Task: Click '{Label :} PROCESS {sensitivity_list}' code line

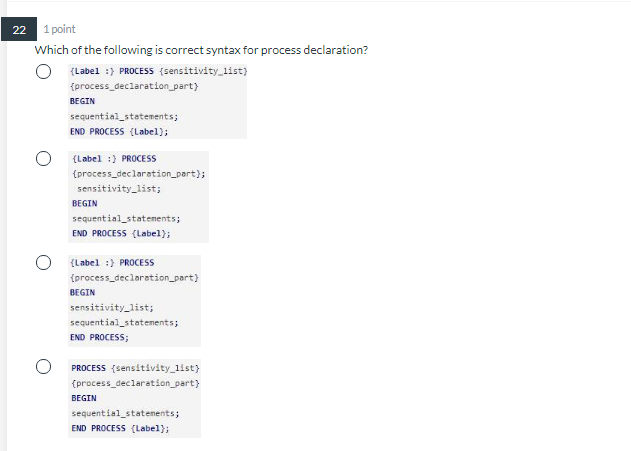Action: pos(159,71)
